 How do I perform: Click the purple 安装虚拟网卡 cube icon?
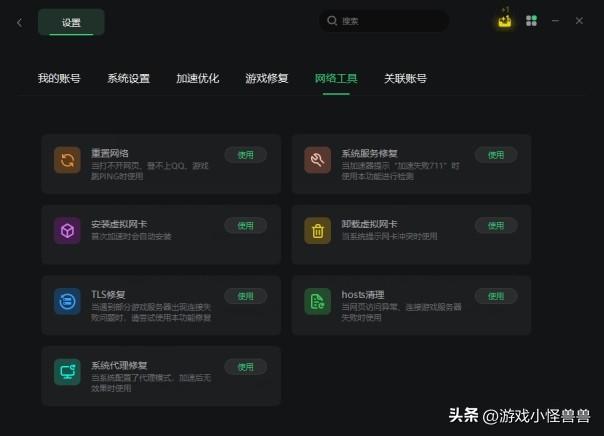[x=67, y=231]
